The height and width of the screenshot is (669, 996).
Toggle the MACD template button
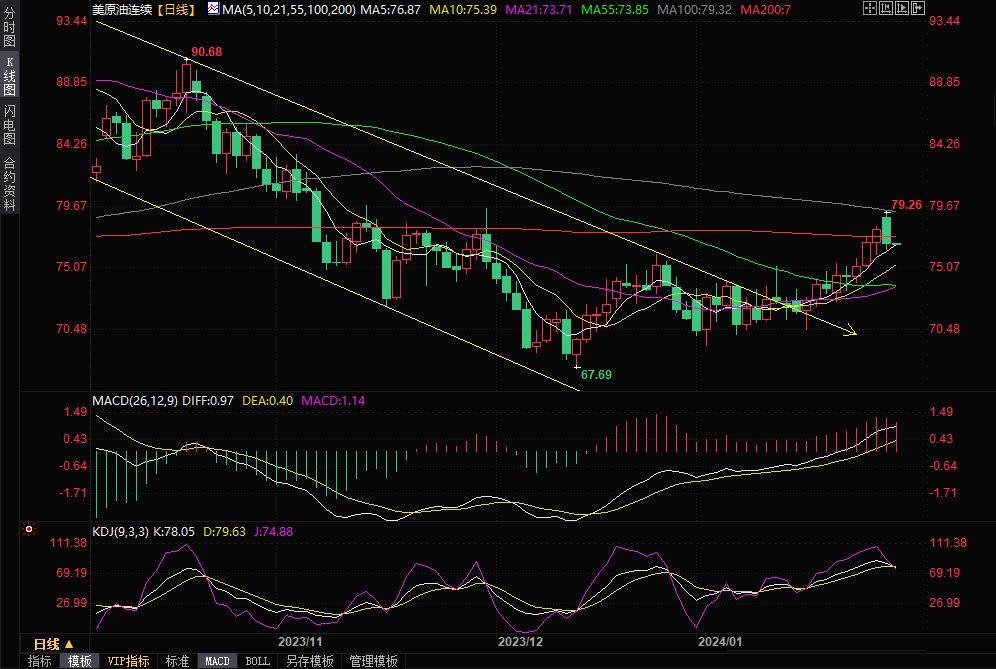tap(217, 661)
